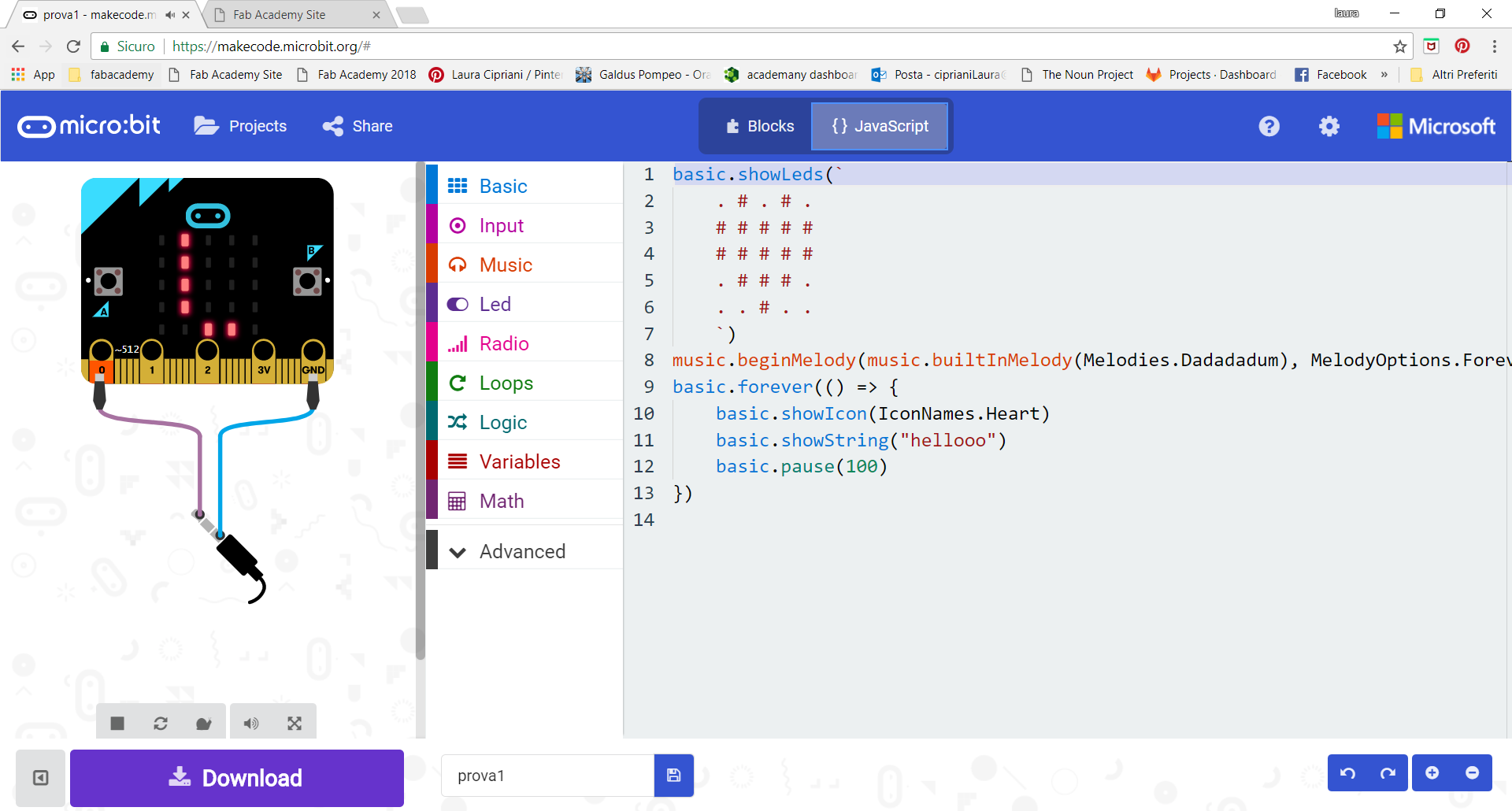Open the Music toolbox category

coord(524,265)
